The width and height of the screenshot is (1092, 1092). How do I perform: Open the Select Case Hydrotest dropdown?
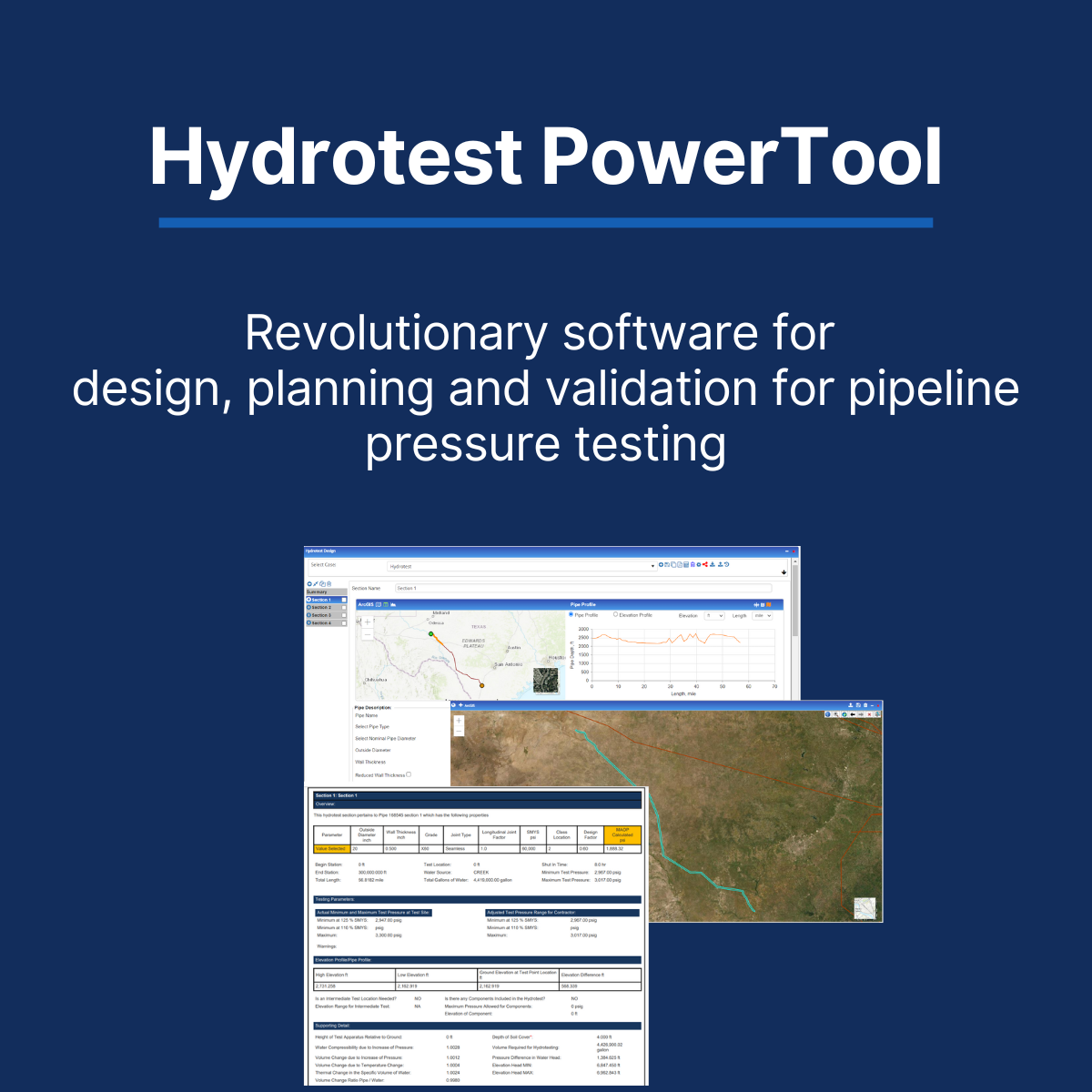652,566
